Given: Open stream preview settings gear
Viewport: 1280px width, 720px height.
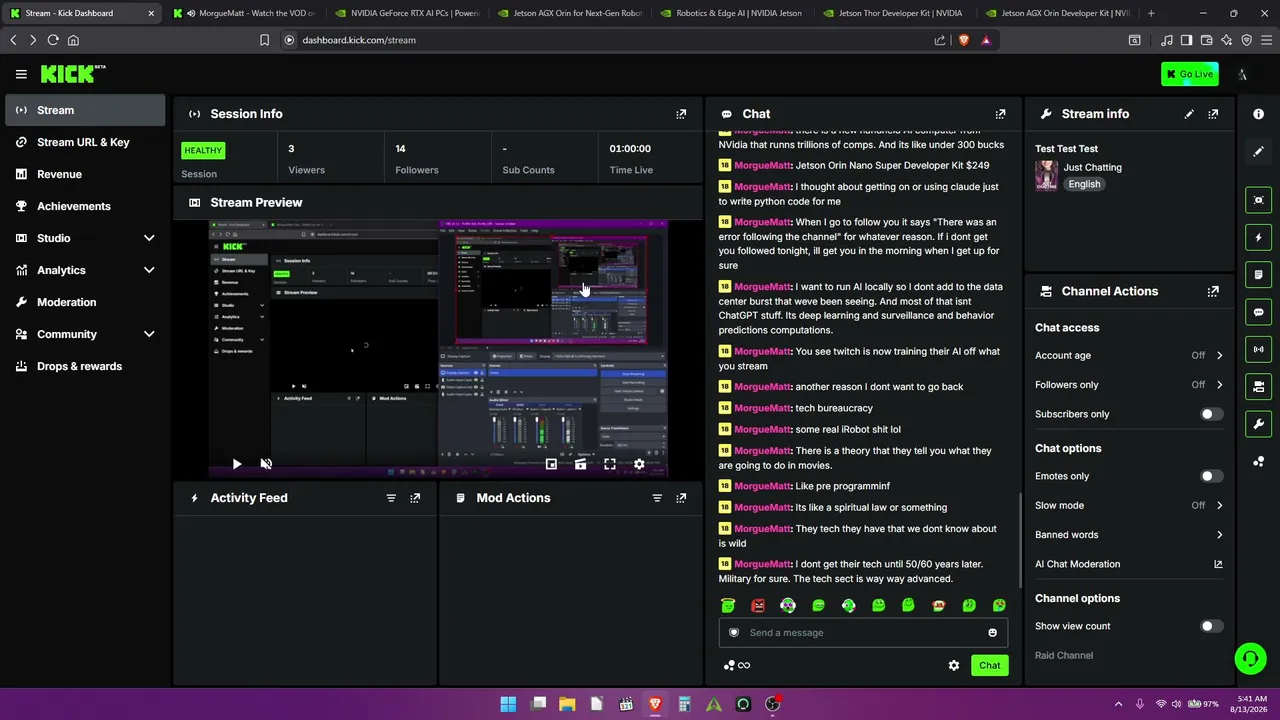Looking at the screenshot, I should click(639, 464).
